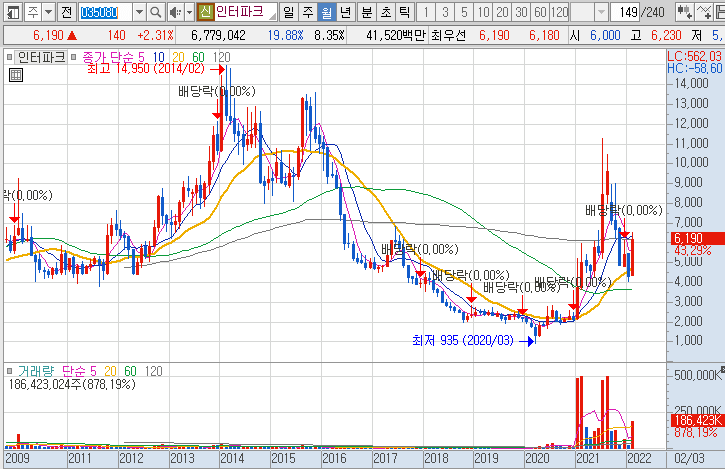The width and height of the screenshot is (725, 469).
Task: Click the orange 20 moving-average legend
Action: coord(178,57)
